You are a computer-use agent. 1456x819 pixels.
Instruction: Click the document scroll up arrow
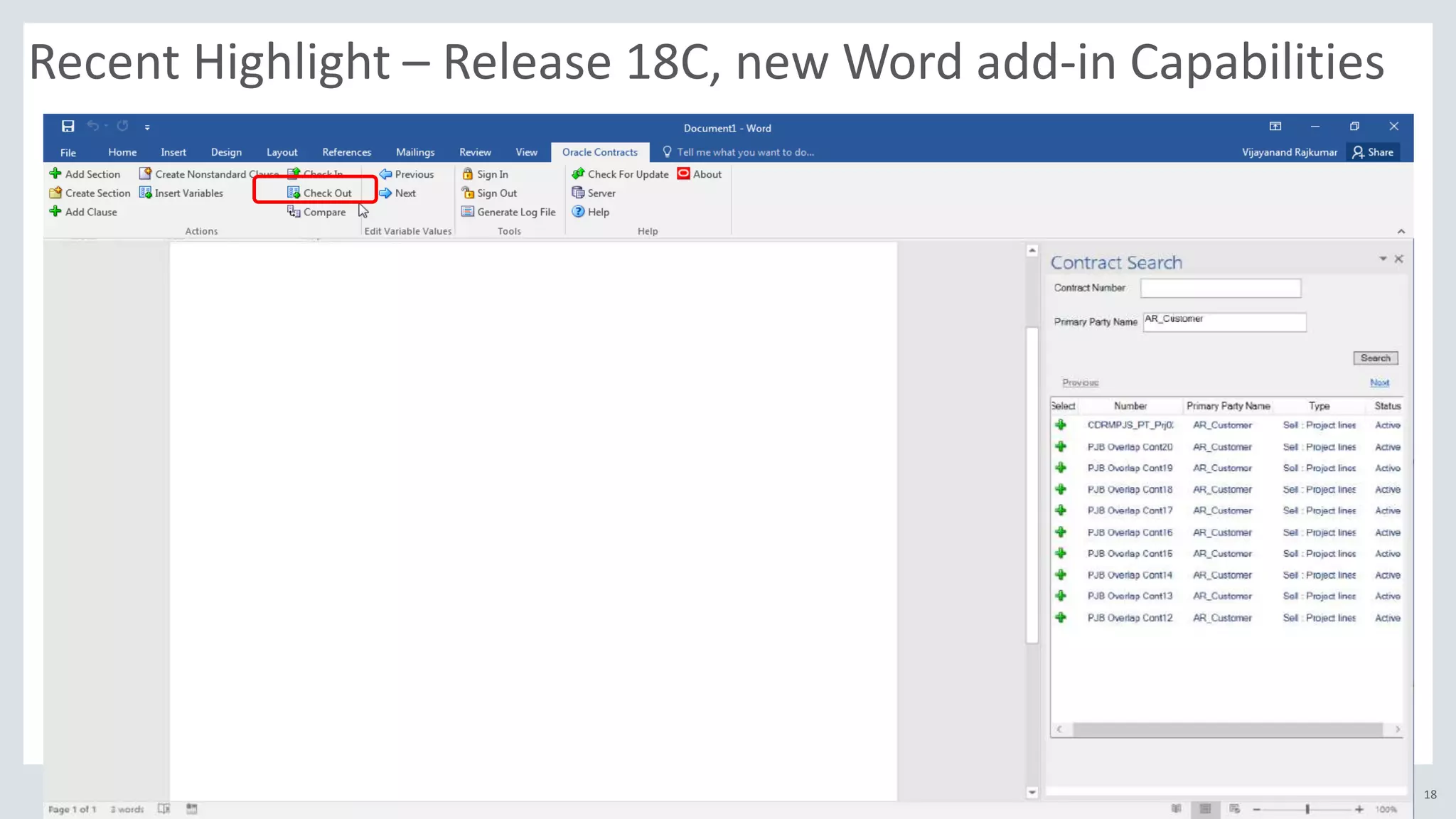[1032, 250]
